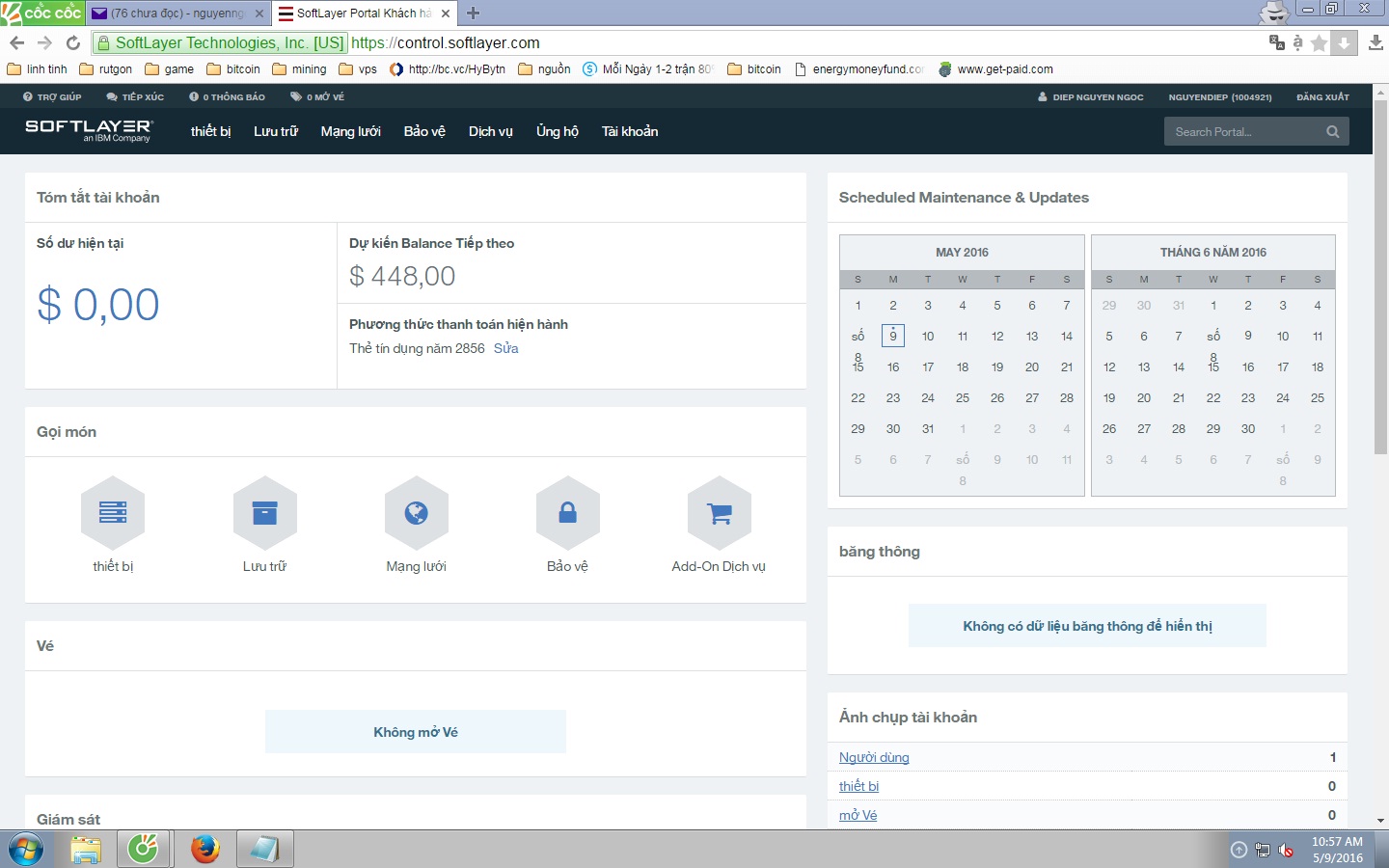Open the energymoneyfund bookmark
The image size is (1389, 868).
click(x=859, y=69)
